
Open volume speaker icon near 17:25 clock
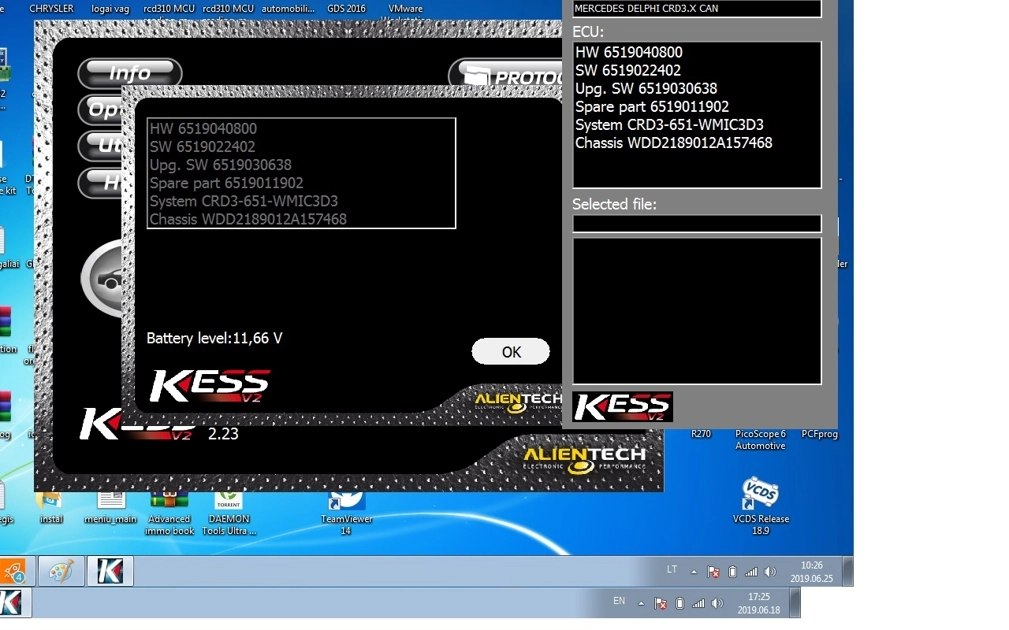(717, 604)
